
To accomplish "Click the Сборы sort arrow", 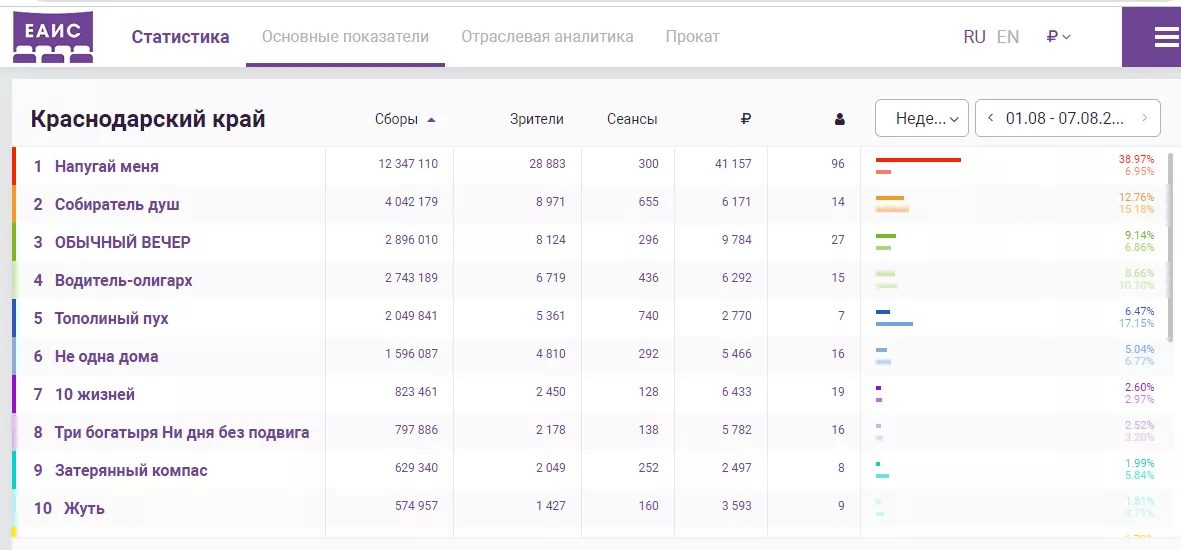I will (431, 119).
